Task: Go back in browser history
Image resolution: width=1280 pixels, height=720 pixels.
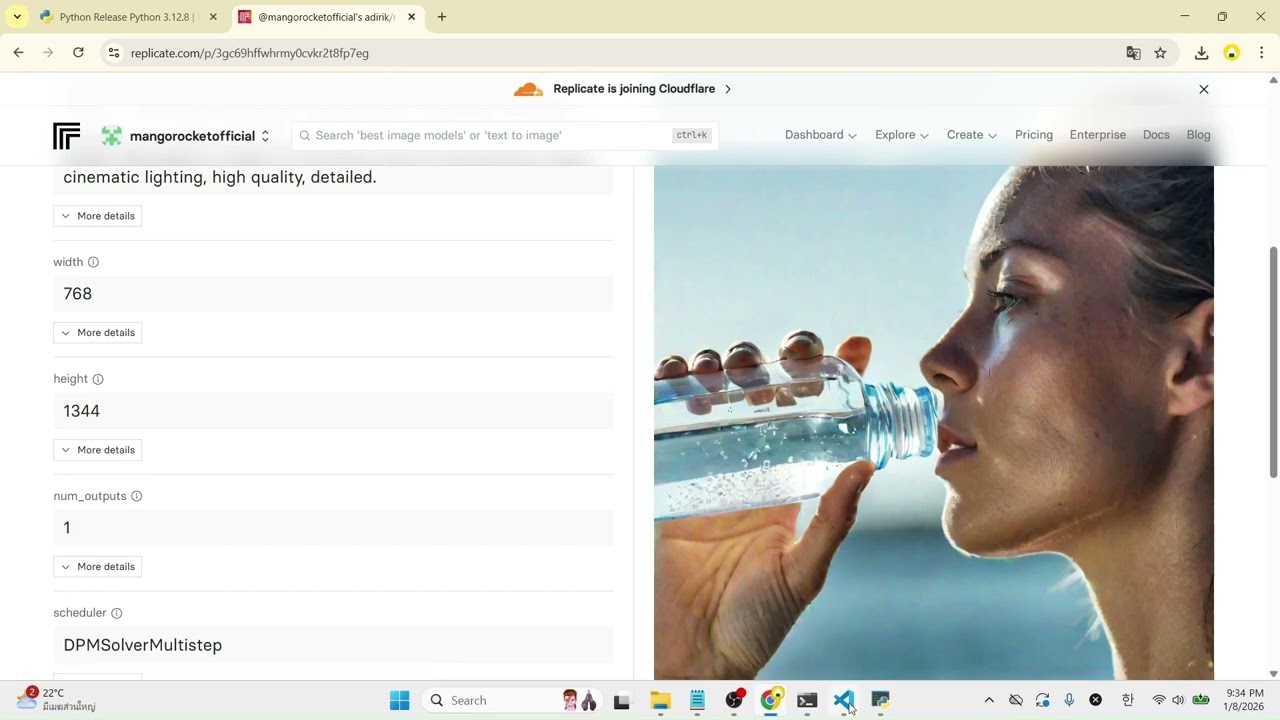Action: tap(18, 53)
